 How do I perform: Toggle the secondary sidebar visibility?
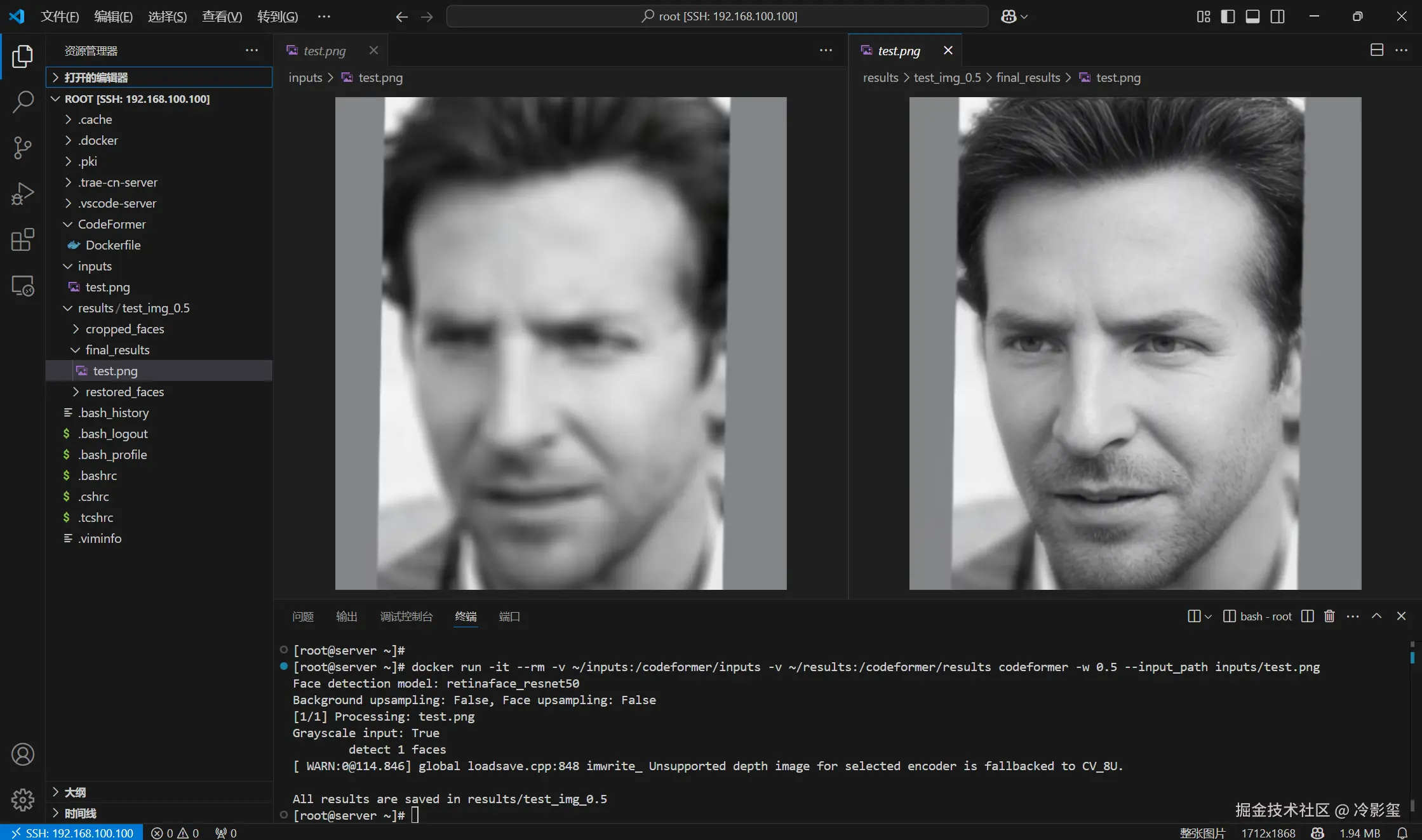[x=1277, y=16]
